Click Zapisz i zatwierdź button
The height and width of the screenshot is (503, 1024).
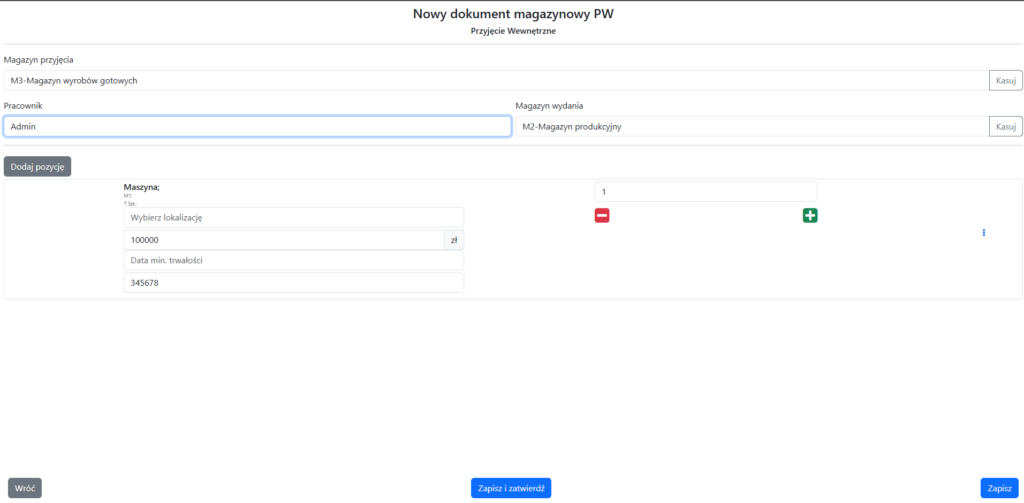[511, 488]
